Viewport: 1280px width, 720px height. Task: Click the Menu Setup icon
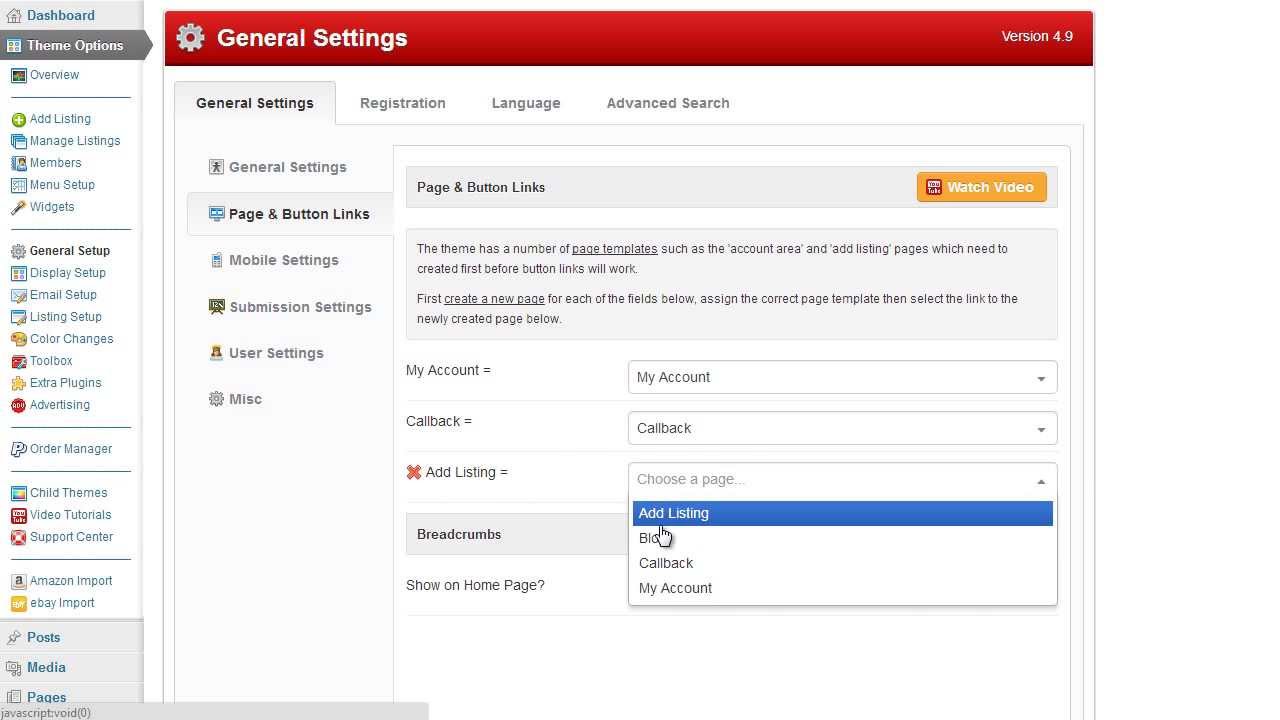pos(18,185)
